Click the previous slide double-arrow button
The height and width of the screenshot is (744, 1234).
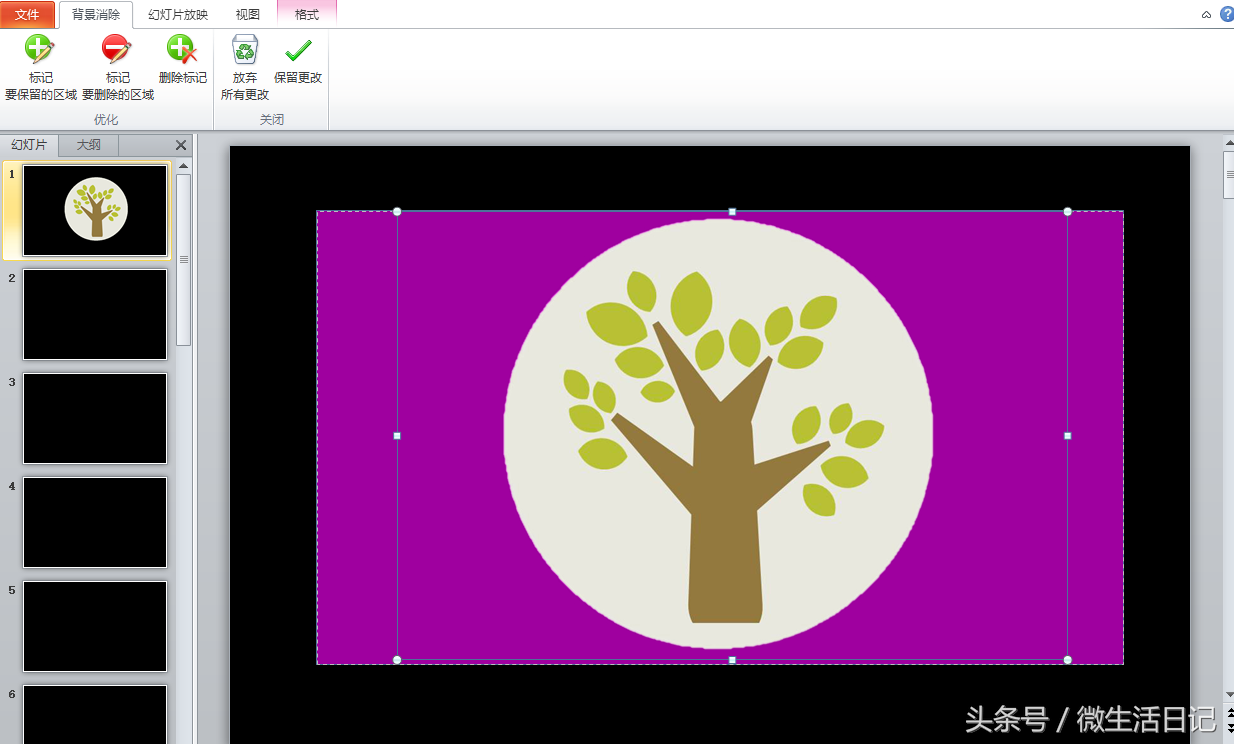coord(1229,714)
